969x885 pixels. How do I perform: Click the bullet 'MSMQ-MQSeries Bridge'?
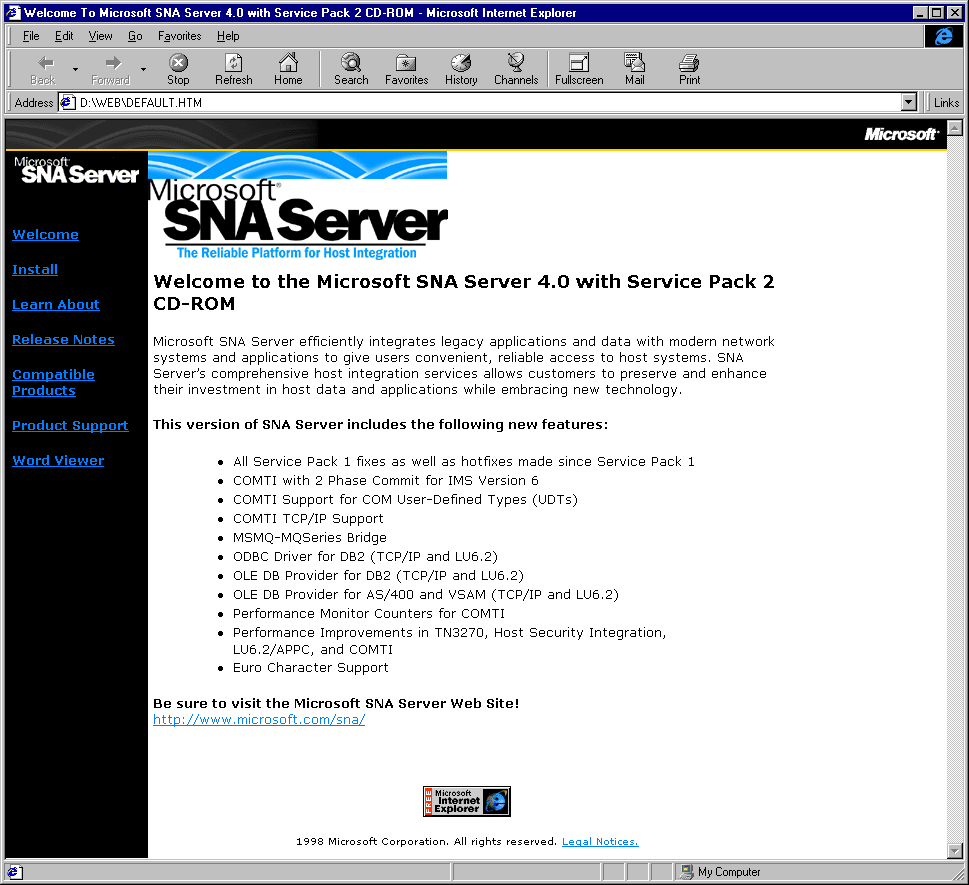coord(310,538)
